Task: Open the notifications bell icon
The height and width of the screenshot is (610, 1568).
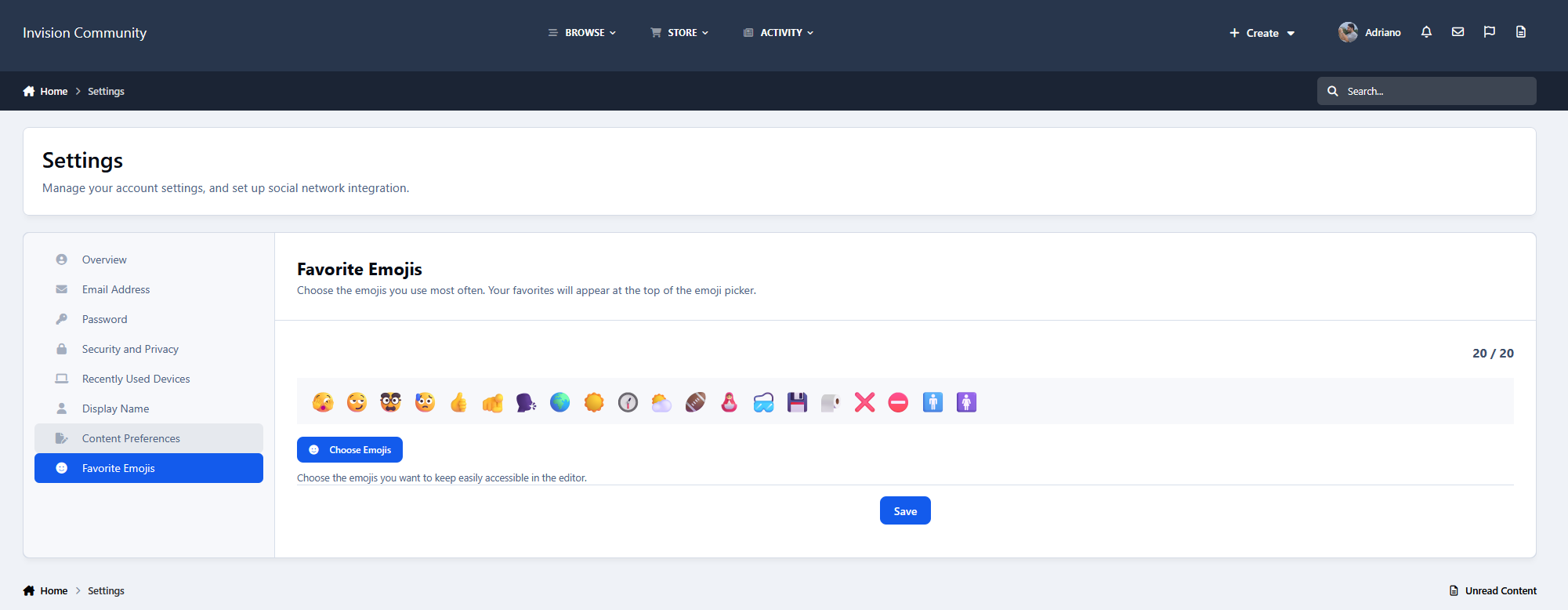Action: [x=1426, y=32]
